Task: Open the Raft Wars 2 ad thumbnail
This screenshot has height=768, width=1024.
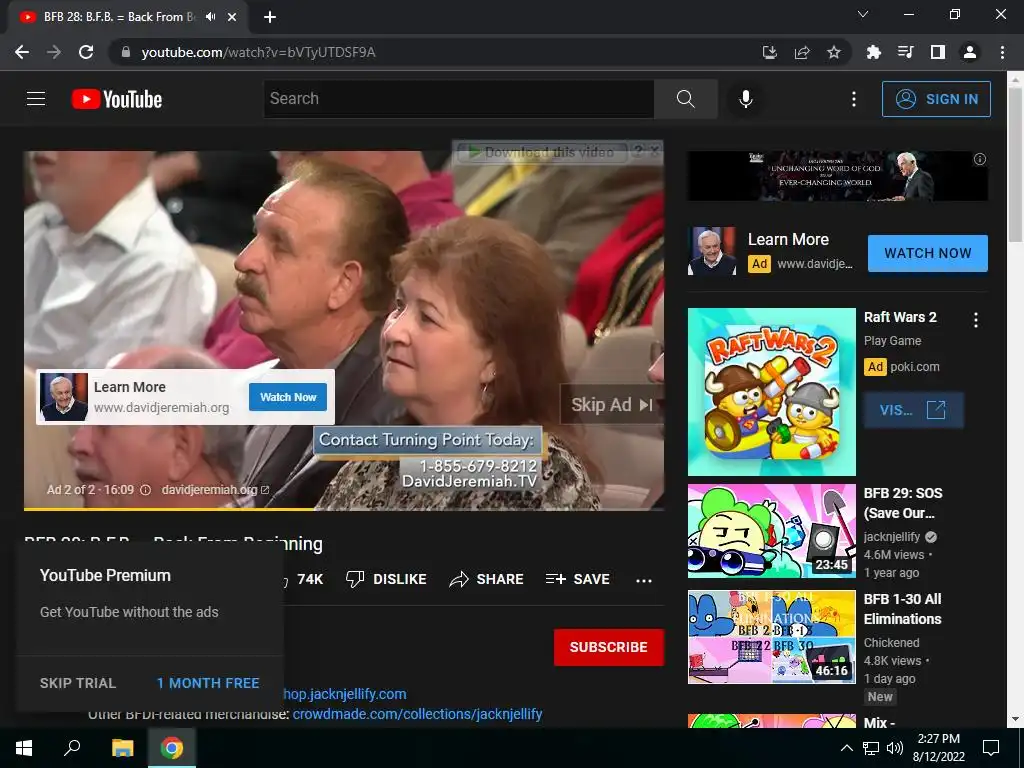Action: tap(771, 392)
